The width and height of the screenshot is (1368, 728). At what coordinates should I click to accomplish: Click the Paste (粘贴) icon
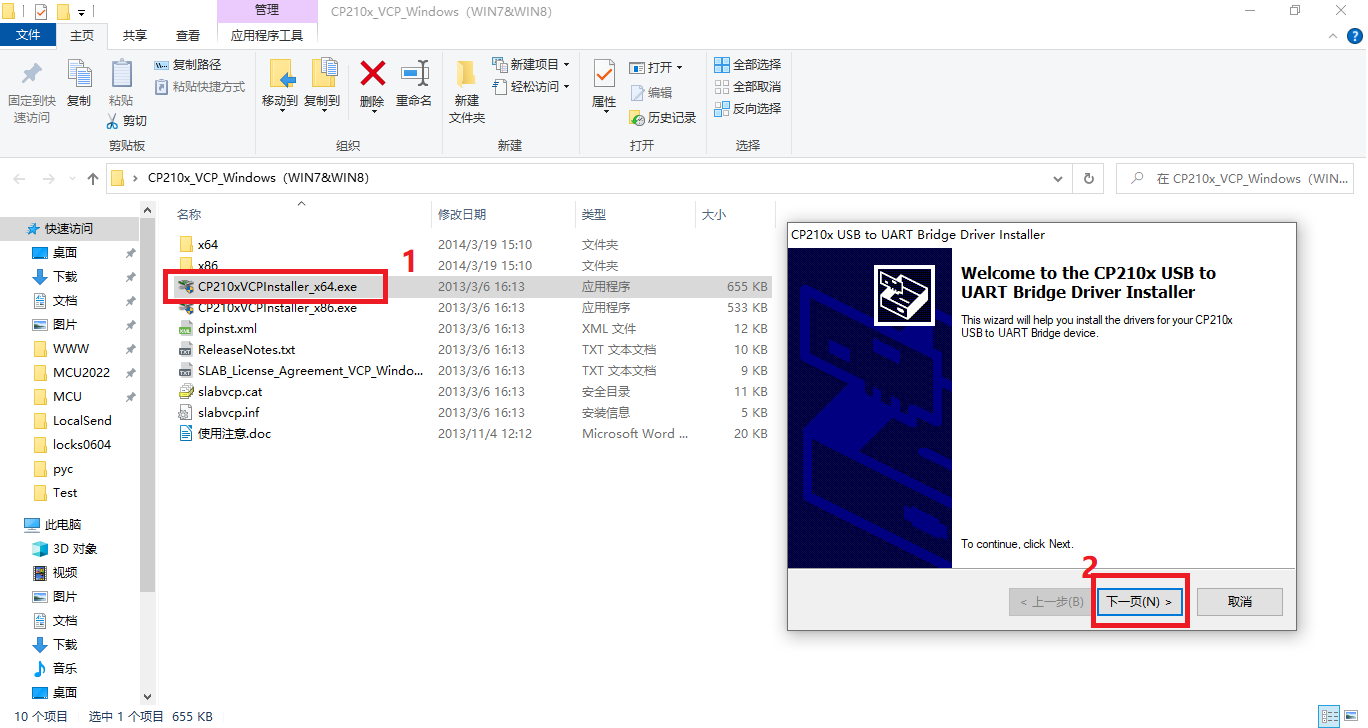tap(121, 76)
